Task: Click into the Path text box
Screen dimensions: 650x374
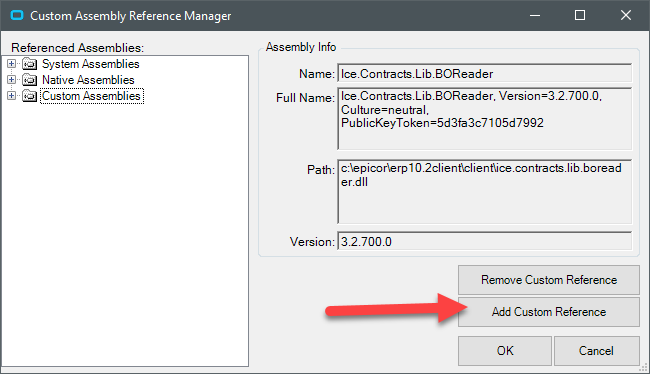Action: 485,192
